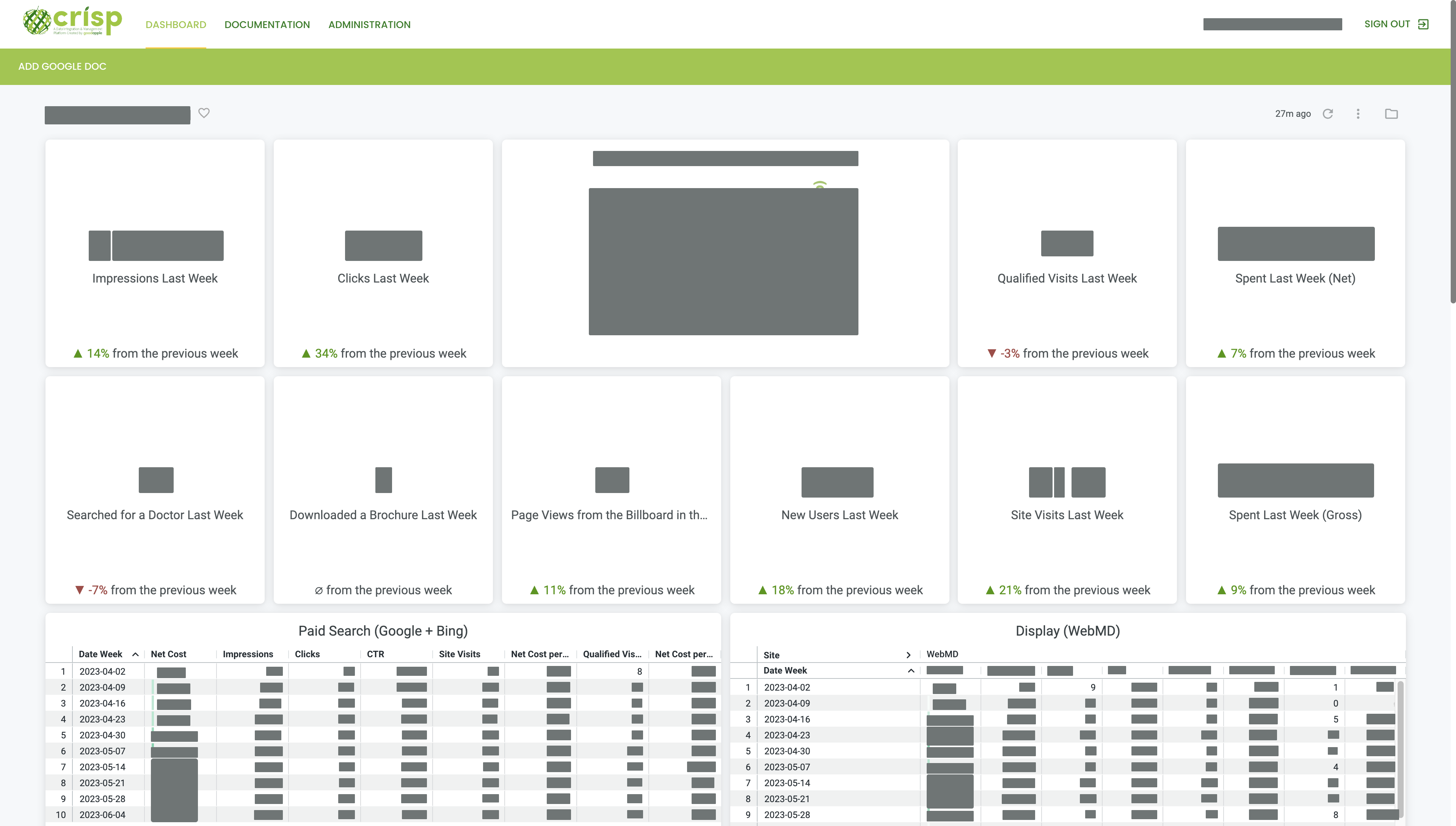Click the Impressions column header
Viewport: 1456px width, 826px height.
click(x=248, y=654)
